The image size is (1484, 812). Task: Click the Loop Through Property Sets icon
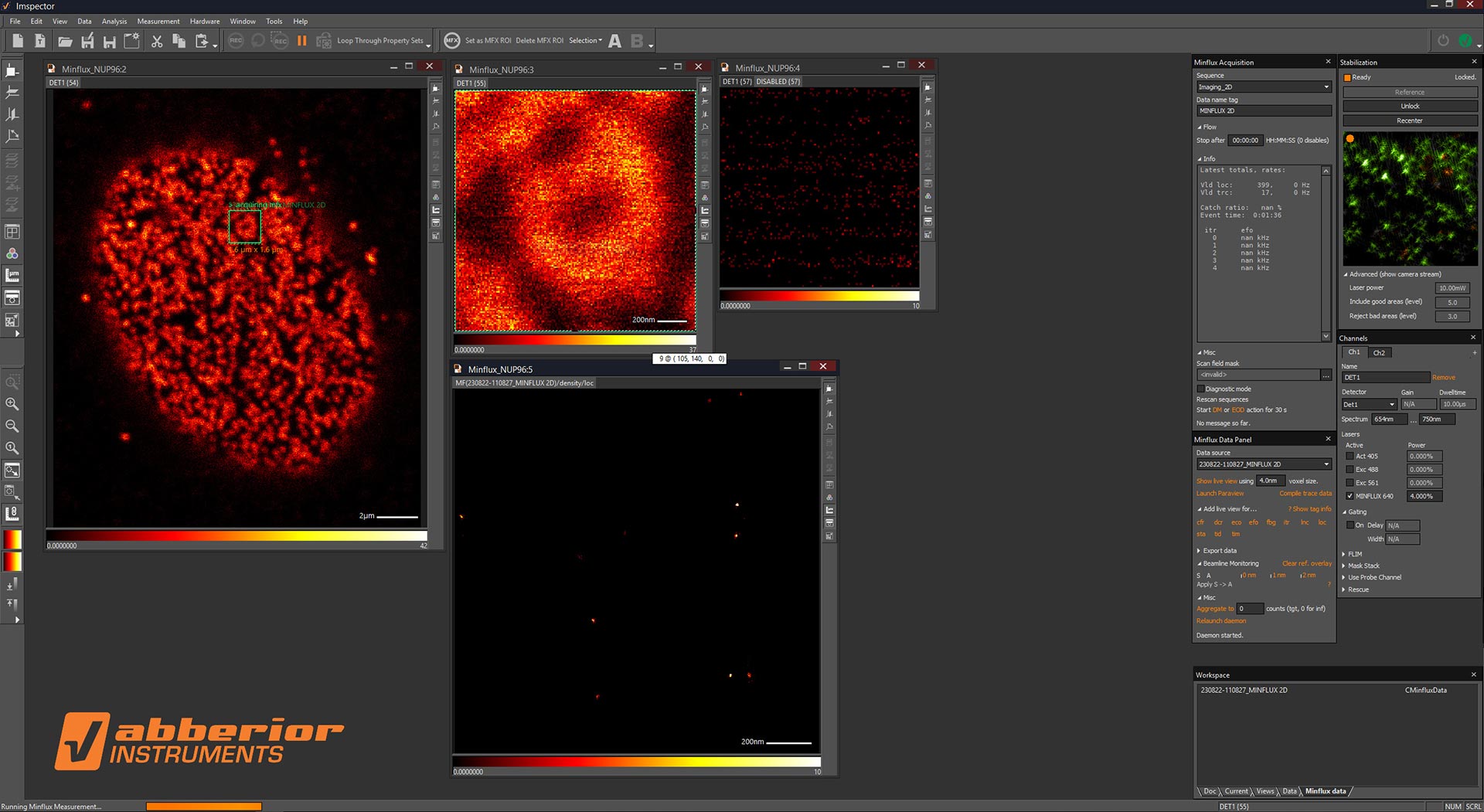click(325, 40)
